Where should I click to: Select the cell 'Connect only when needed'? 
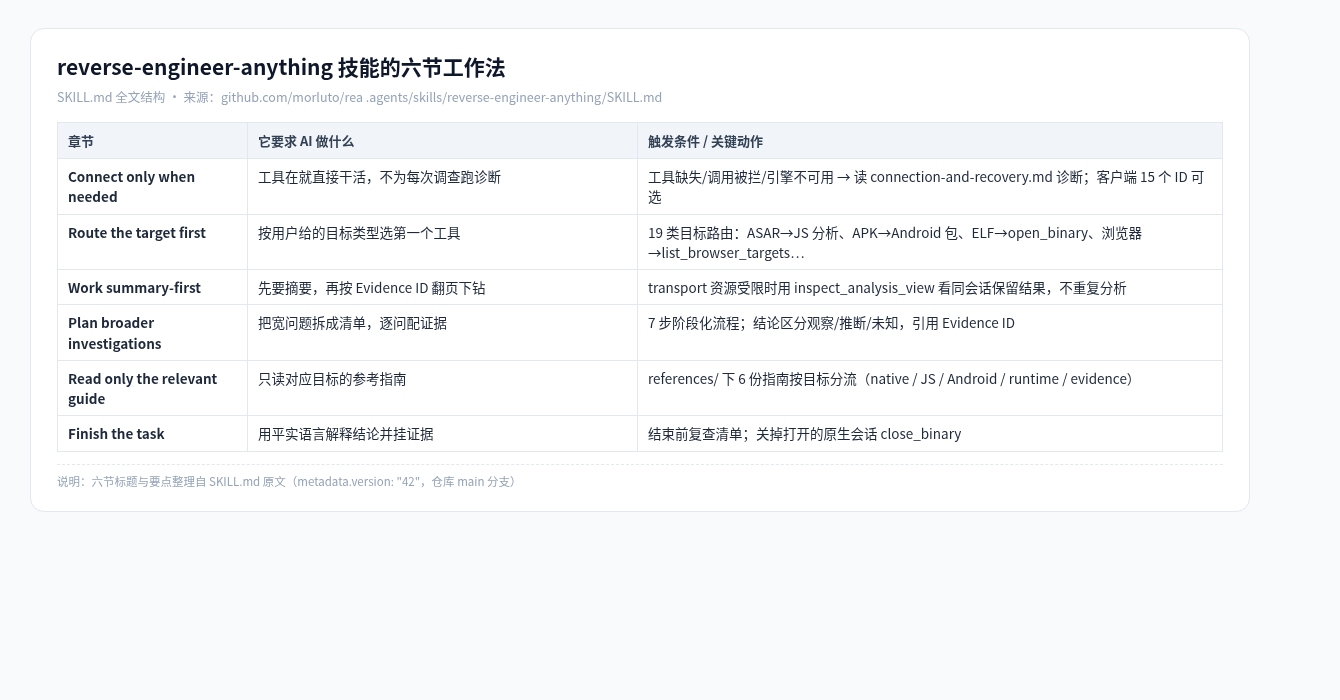[152, 187]
